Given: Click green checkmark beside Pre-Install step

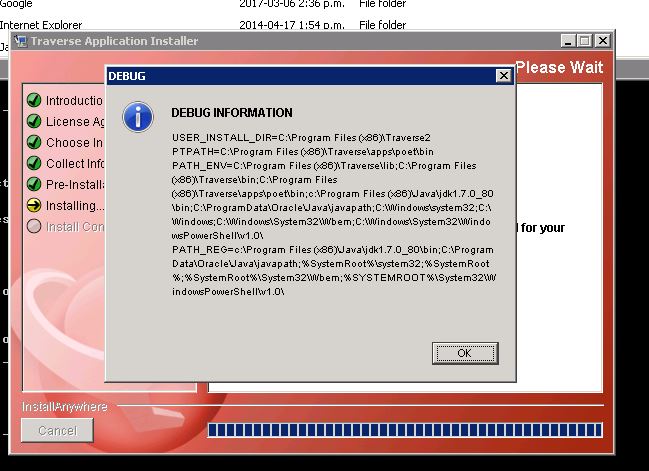Looking at the screenshot, I should tap(34, 184).
